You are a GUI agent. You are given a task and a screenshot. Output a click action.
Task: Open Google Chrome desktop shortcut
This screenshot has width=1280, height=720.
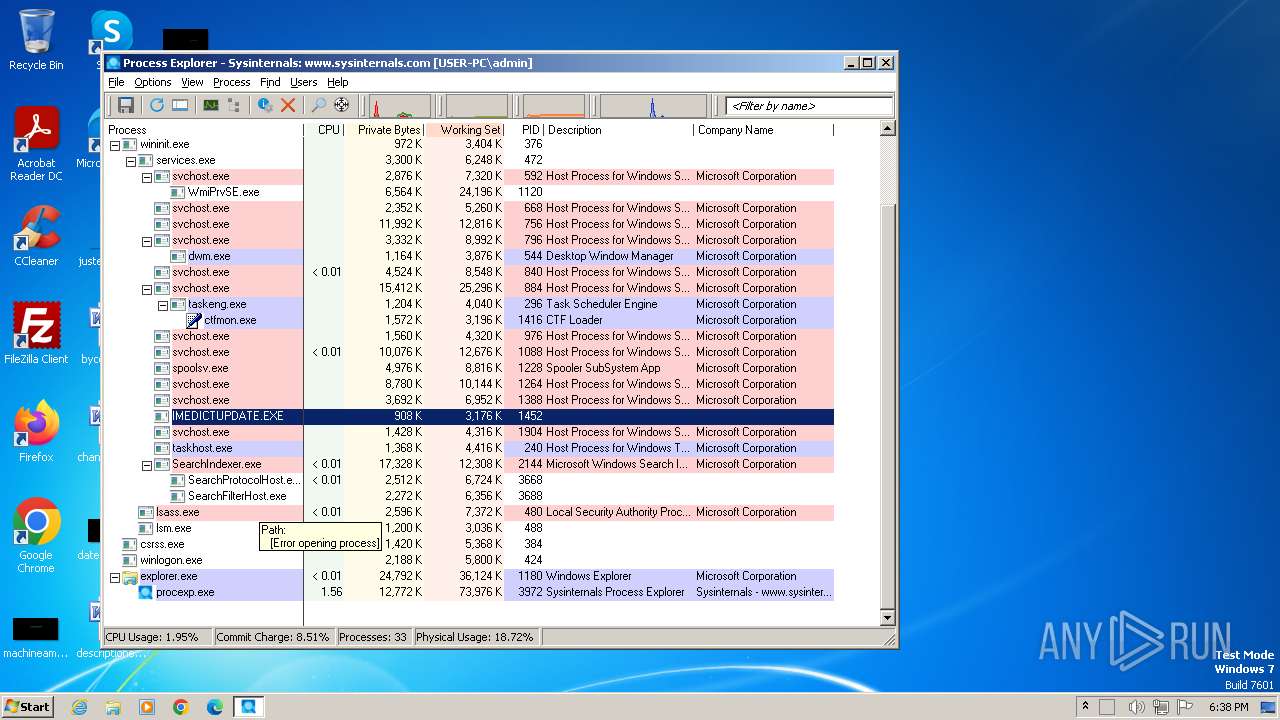(36, 536)
